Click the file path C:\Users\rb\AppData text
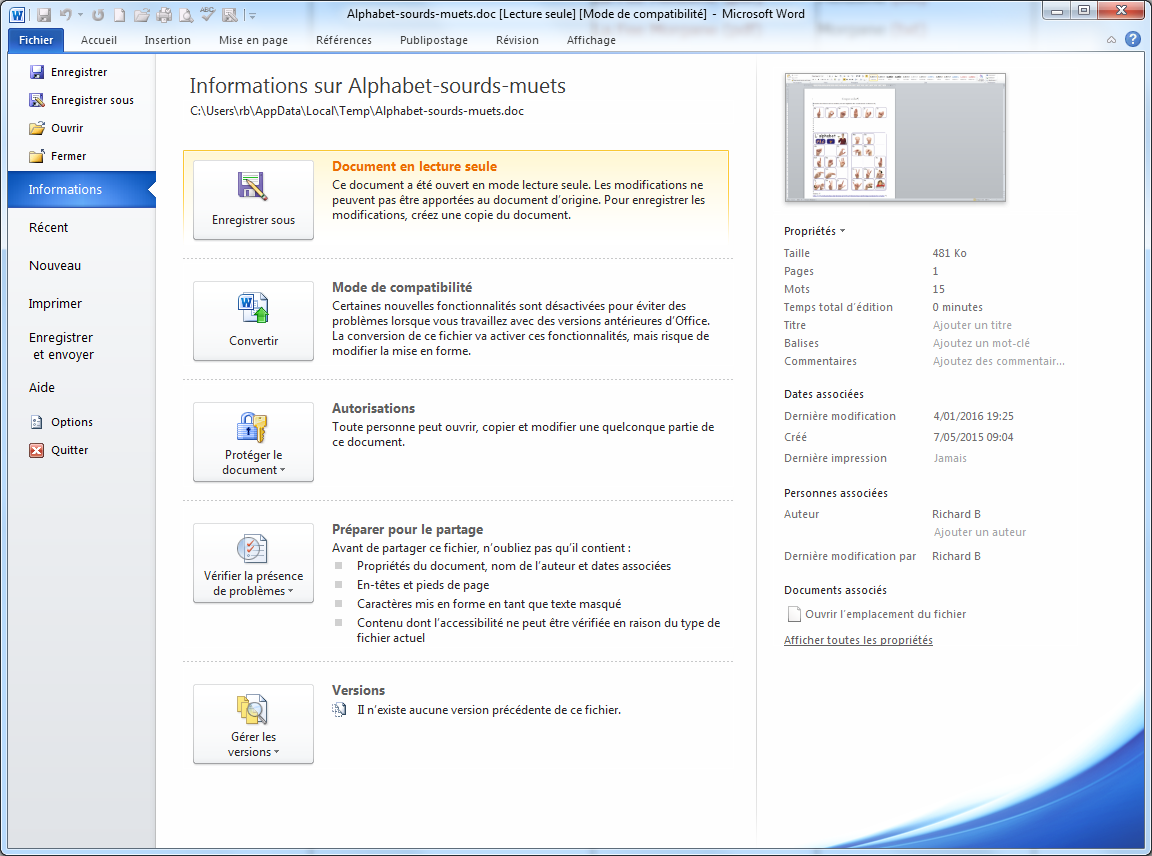The width and height of the screenshot is (1152, 856). [x=357, y=111]
